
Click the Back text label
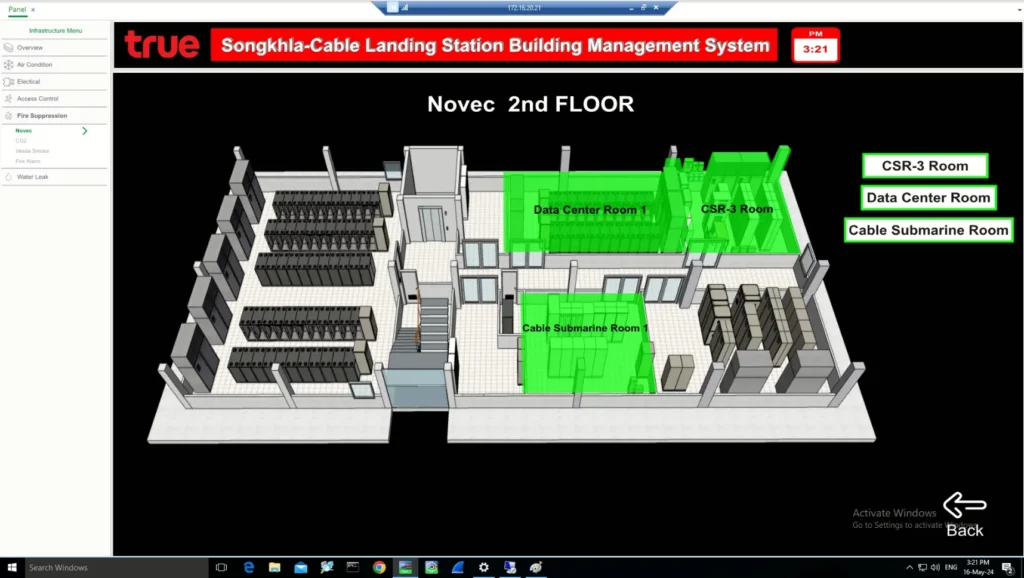(965, 530)
